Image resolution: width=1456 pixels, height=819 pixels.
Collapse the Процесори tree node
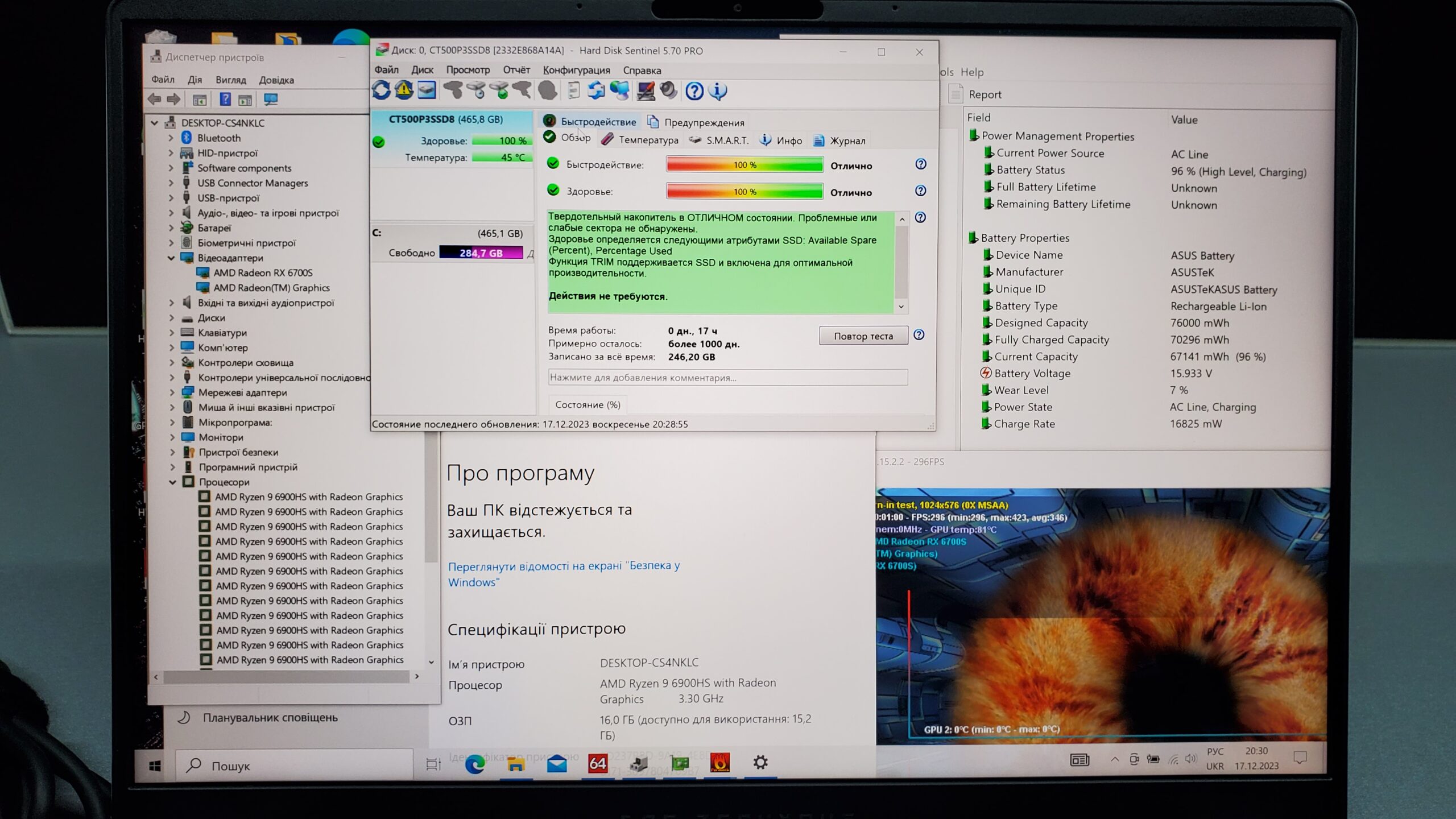(172, 482)
